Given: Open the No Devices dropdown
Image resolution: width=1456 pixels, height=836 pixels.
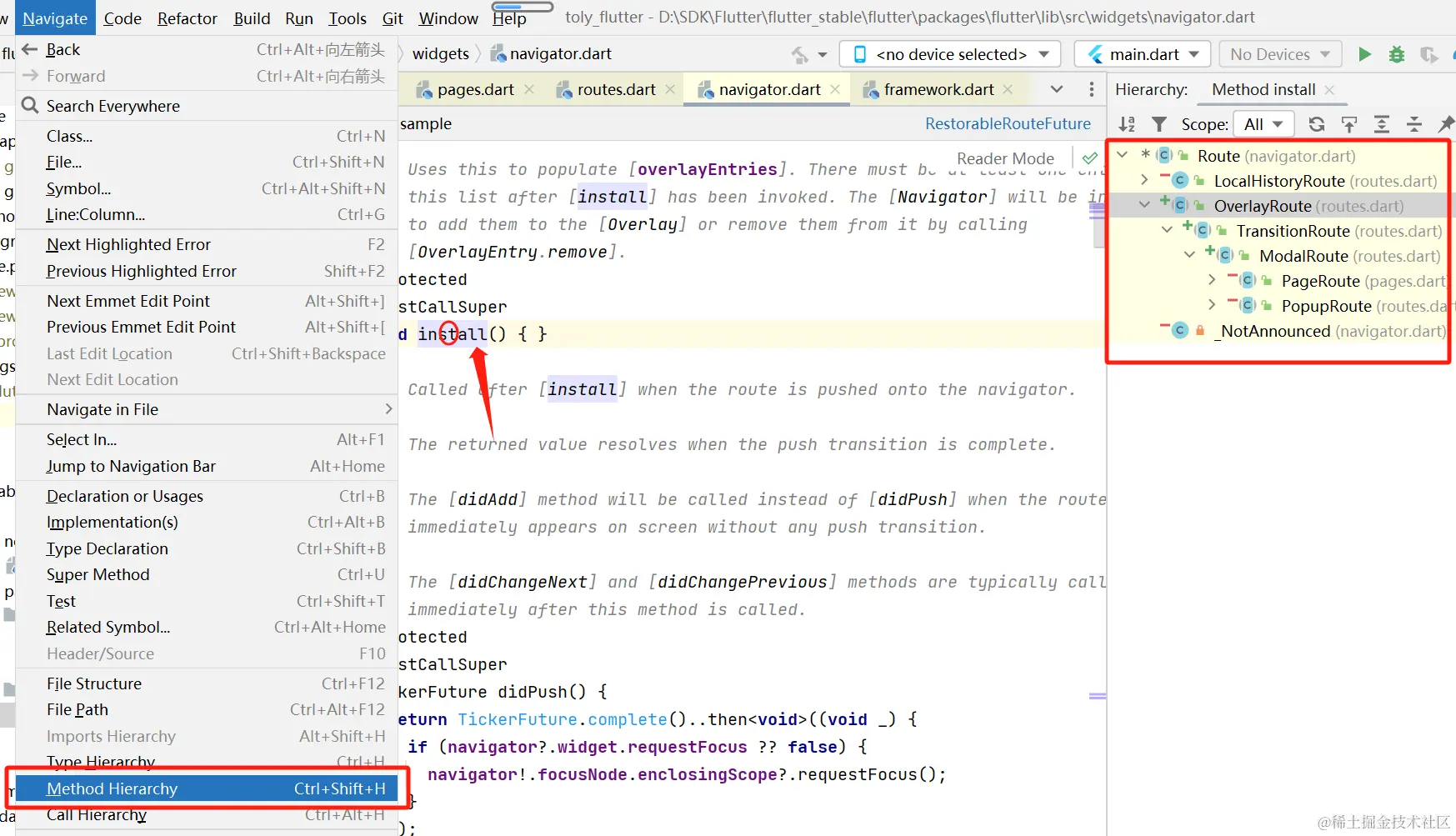Looking at the screenshot, I should (1280, 54).
